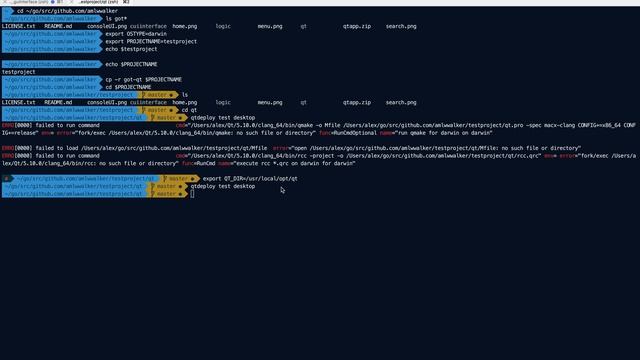Click the 'echo $testproject' command

(x=131, y=49)
